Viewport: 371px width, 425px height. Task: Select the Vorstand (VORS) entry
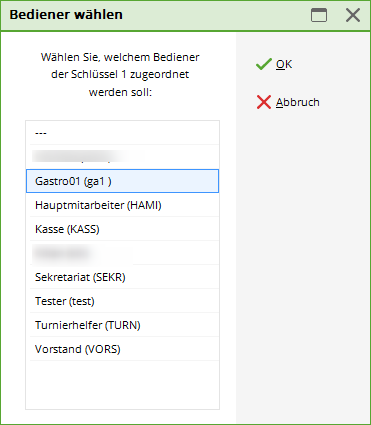tap(122, 349)
